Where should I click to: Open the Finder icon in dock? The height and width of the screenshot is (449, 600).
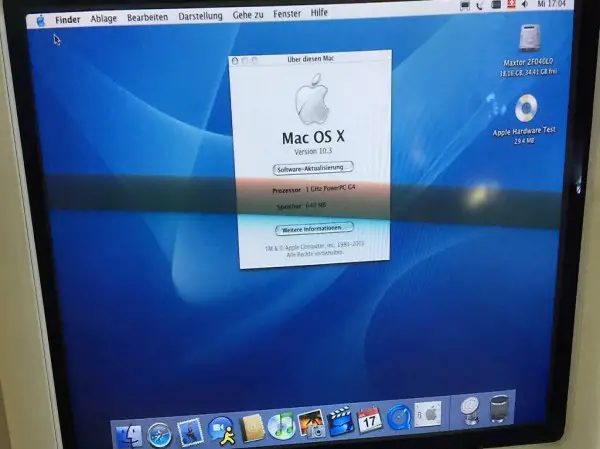point(128,436)
